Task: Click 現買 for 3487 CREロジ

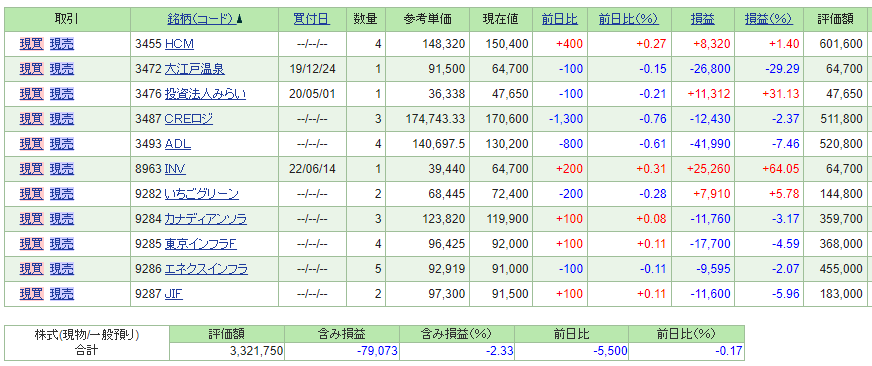Action: pyautogui.click(x=31, y=118)
